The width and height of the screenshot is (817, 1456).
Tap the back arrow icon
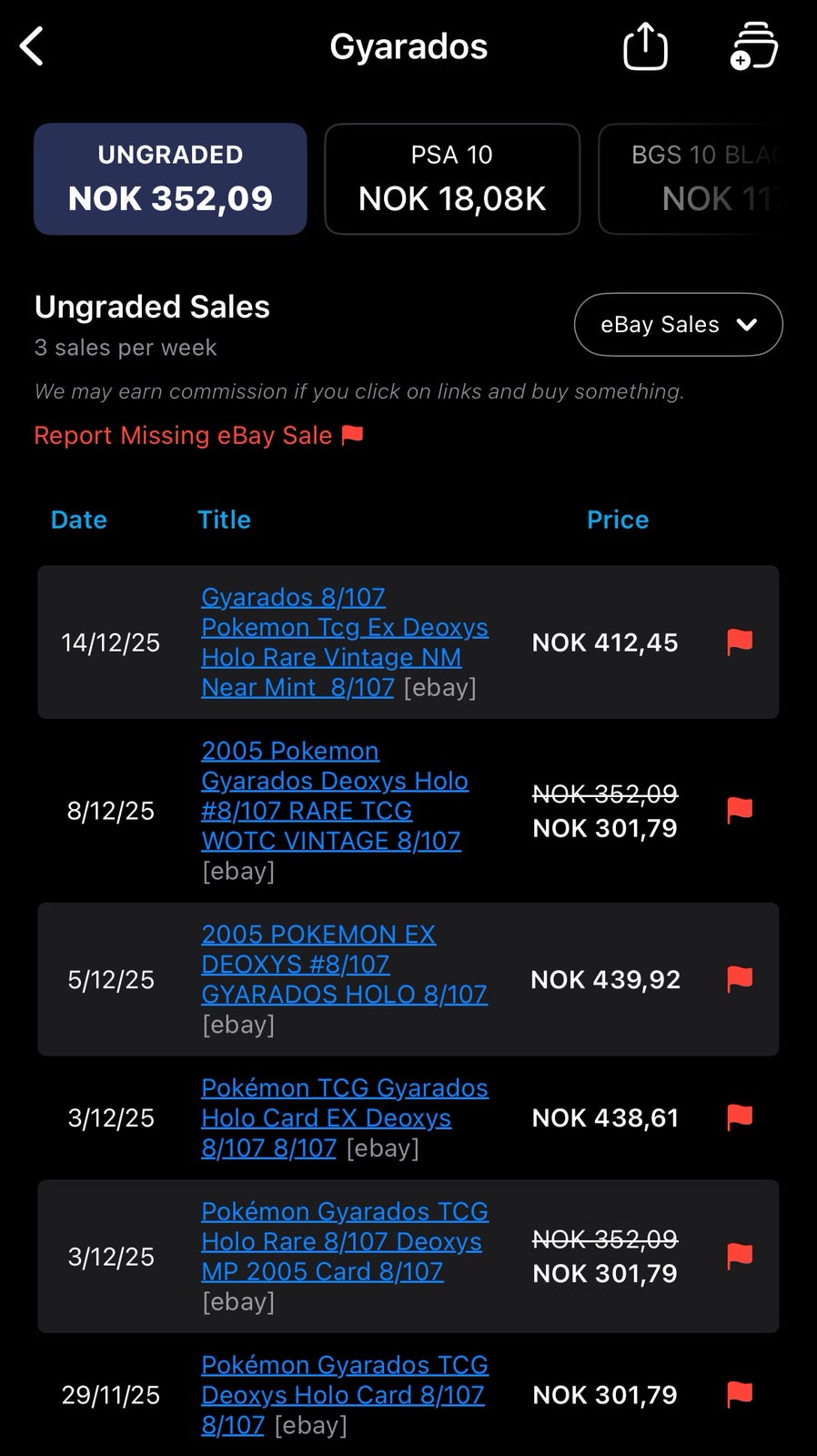tap(33, 46)
